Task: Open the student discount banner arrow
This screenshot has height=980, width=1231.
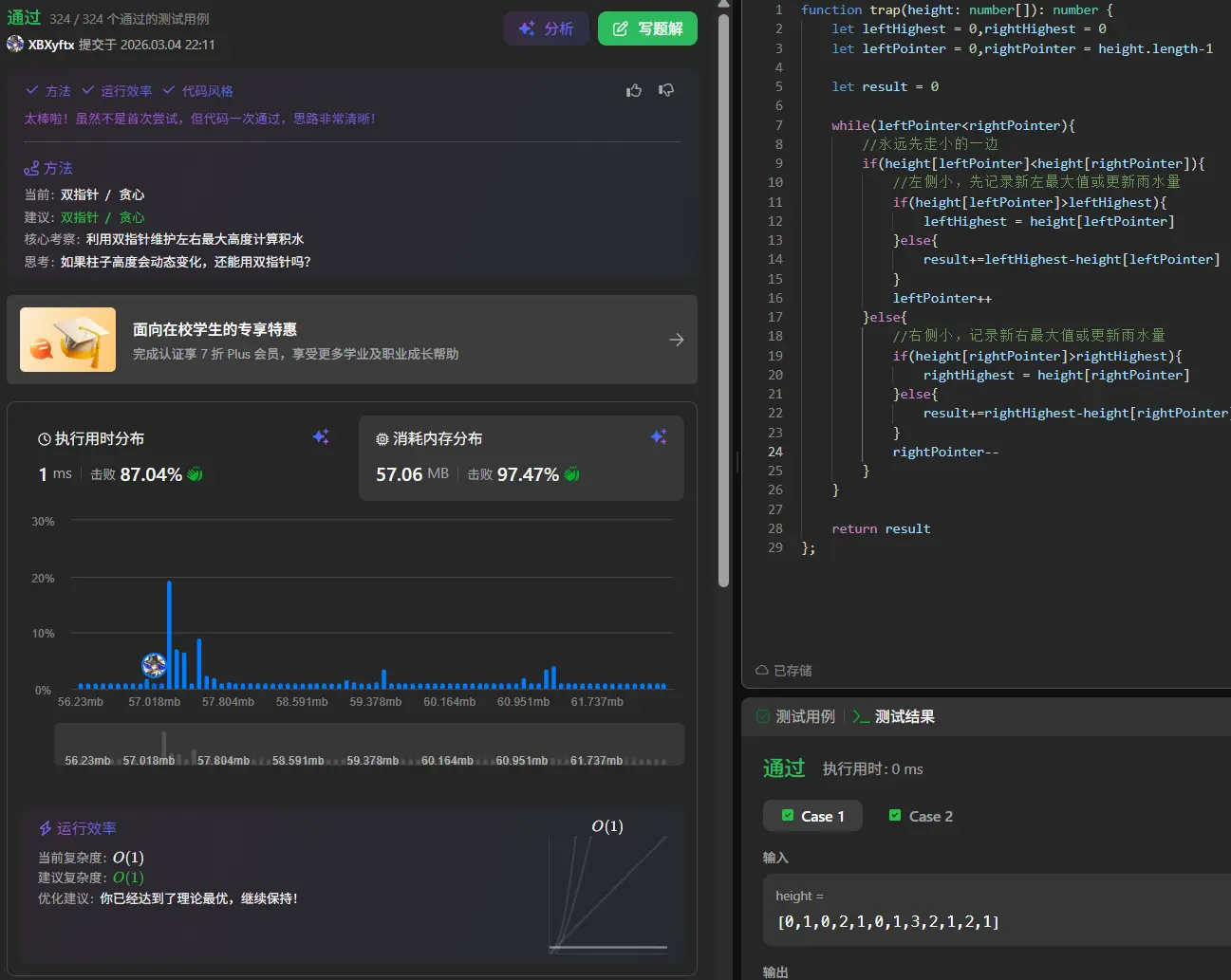Action: click(676, 340)
